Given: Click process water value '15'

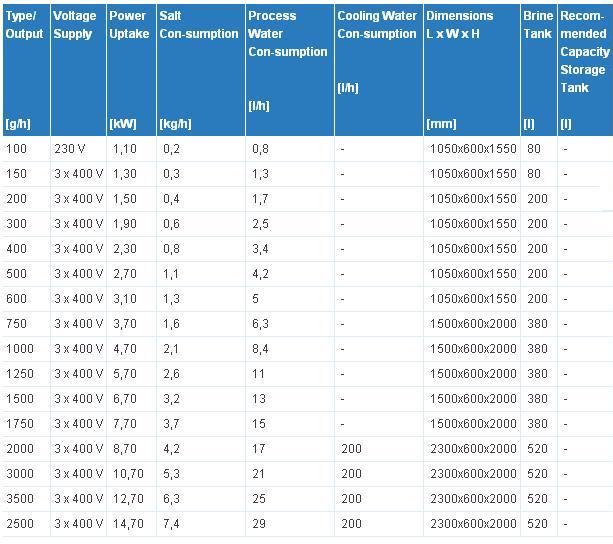Looking at the screenshot, I should [x=259, y=424].
